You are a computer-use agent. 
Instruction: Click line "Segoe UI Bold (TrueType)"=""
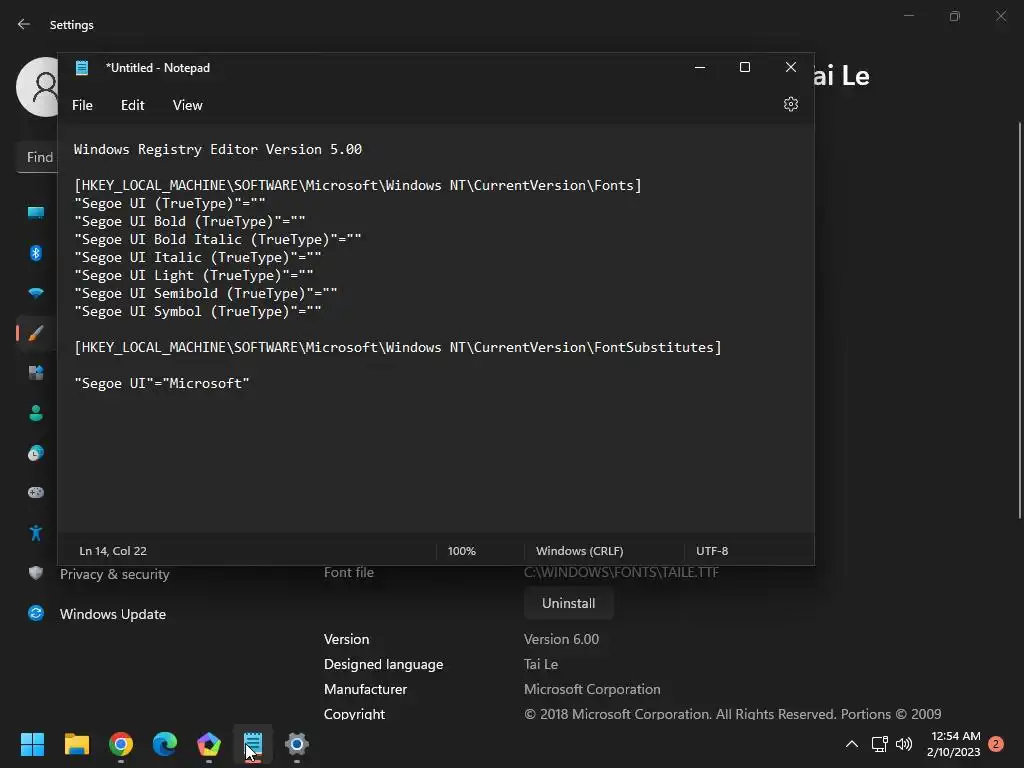[x=189, y=221]
